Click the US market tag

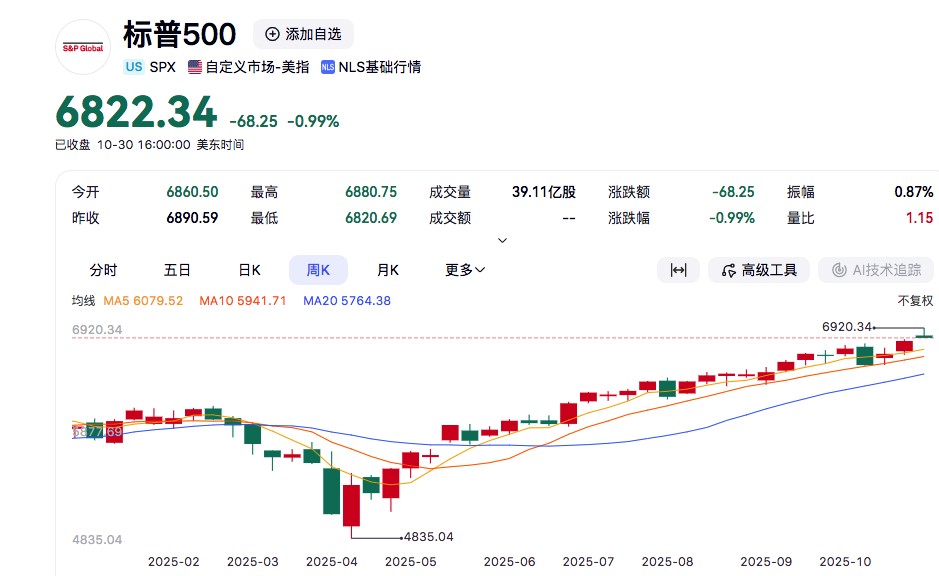134,66
